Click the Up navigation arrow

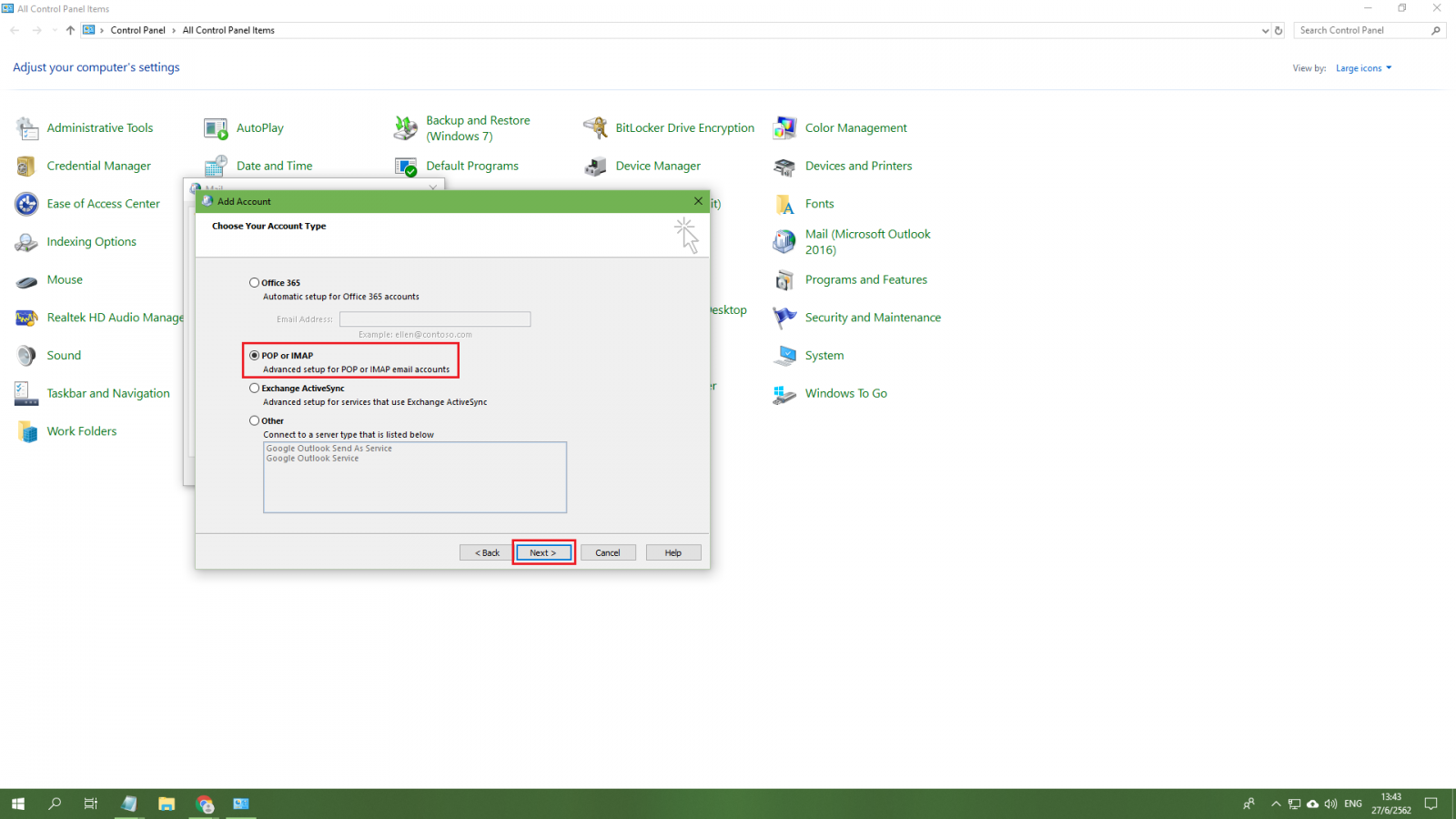(70, 30)
